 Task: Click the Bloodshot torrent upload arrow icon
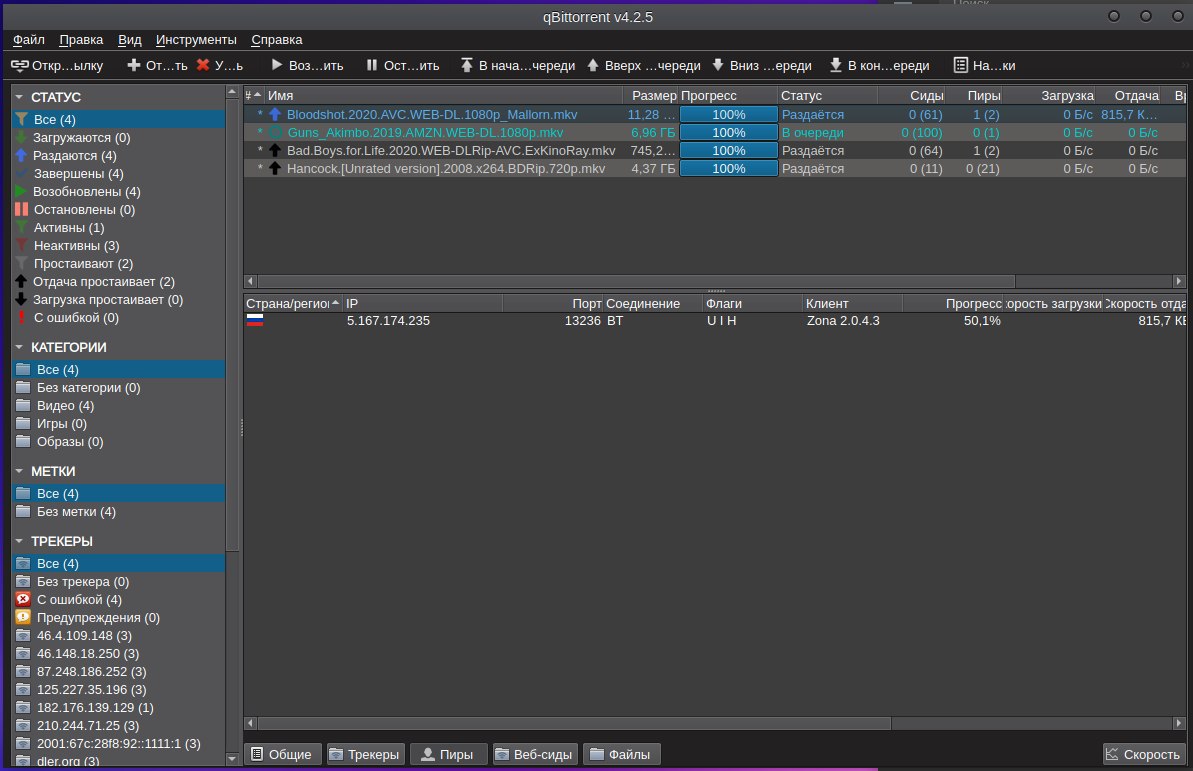point(275,114)
